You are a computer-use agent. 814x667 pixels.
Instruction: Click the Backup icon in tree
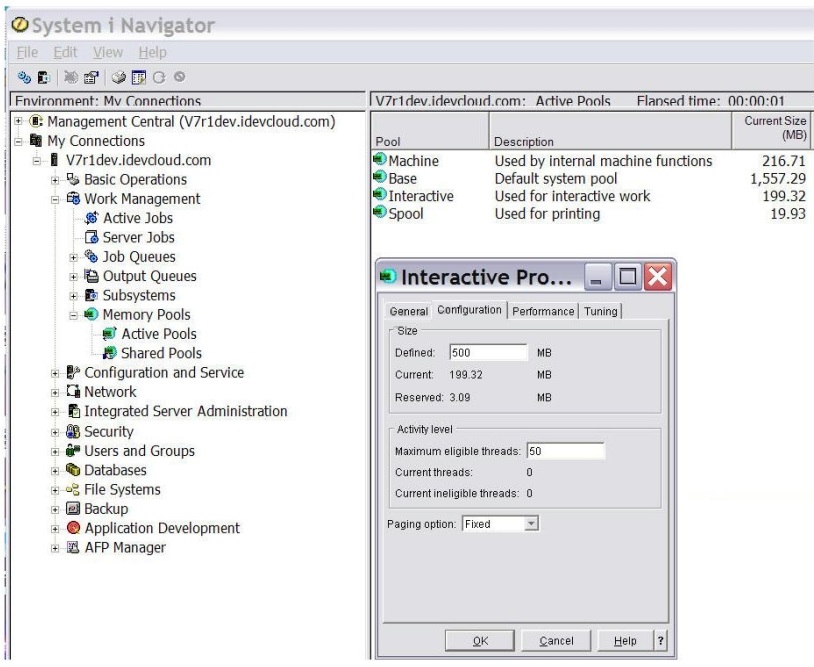point(73,509)
